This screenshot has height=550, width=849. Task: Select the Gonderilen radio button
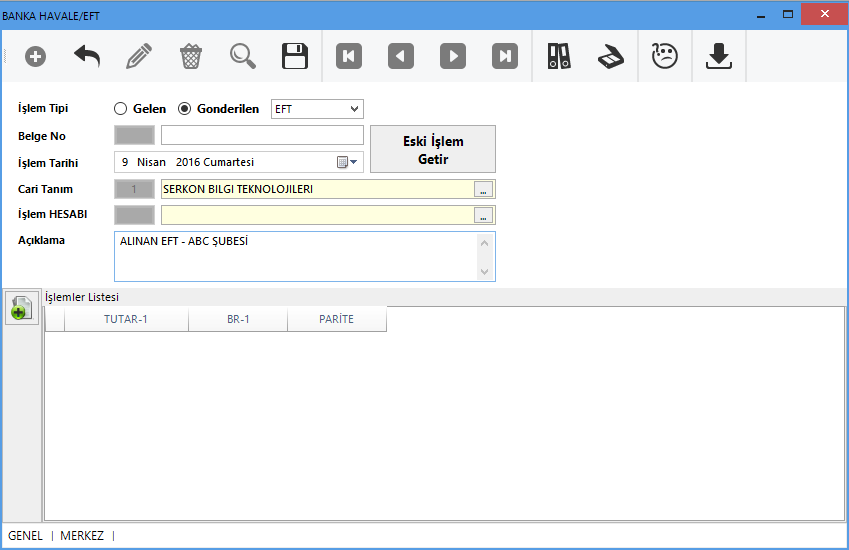[x=184, y=109]
